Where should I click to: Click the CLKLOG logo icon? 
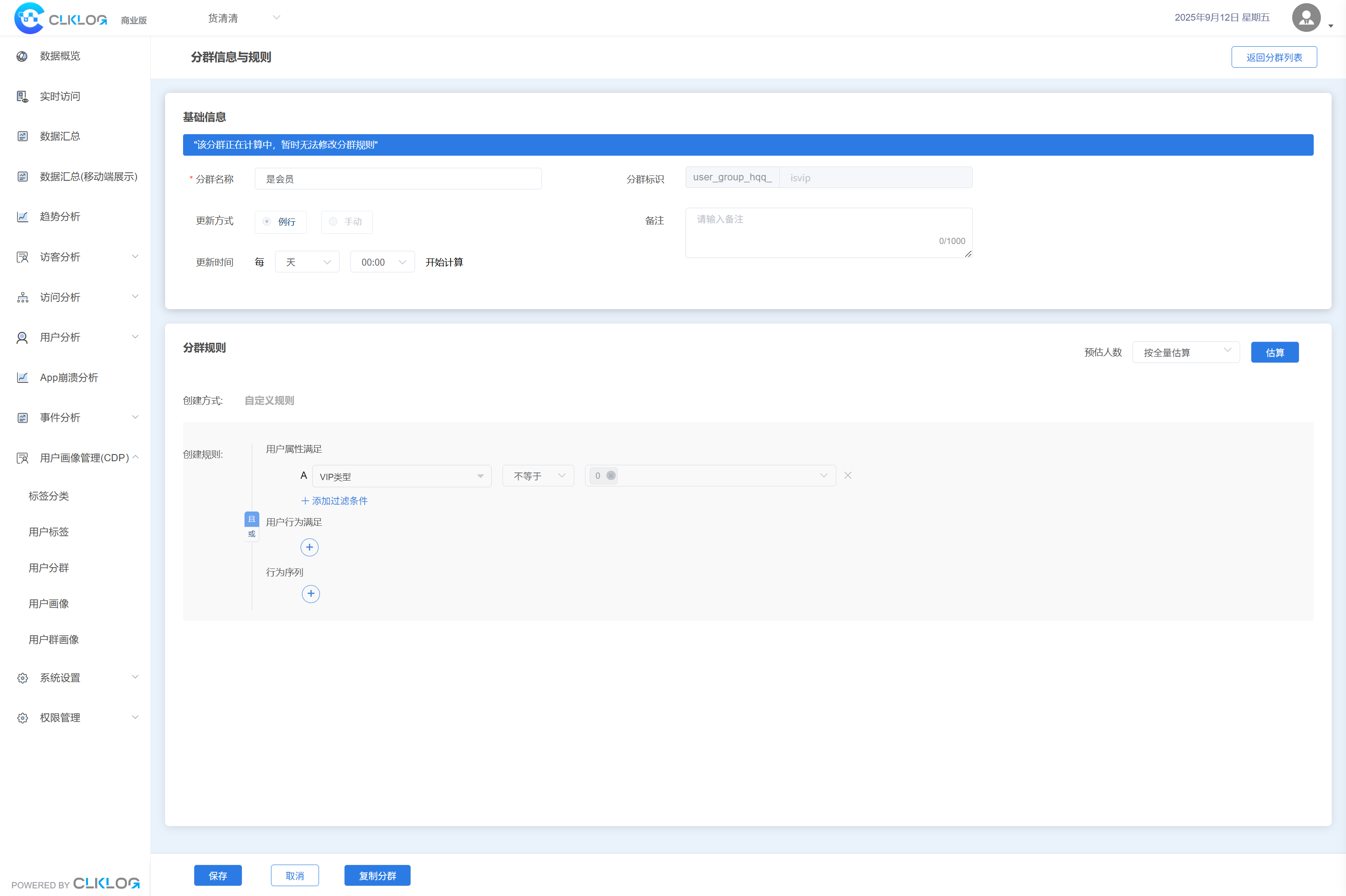coord(29,18)
